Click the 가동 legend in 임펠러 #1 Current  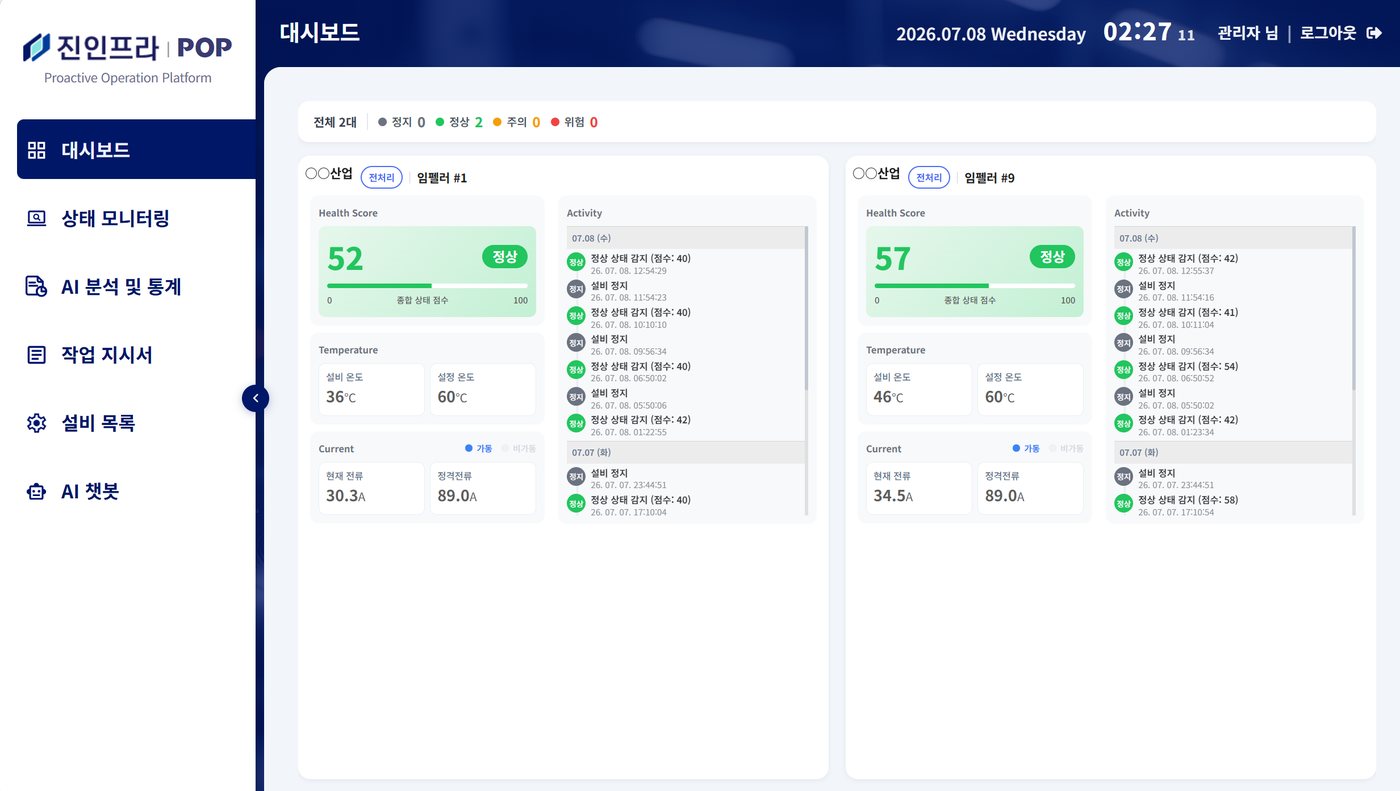pyautogui.click(x=478, y=449)
